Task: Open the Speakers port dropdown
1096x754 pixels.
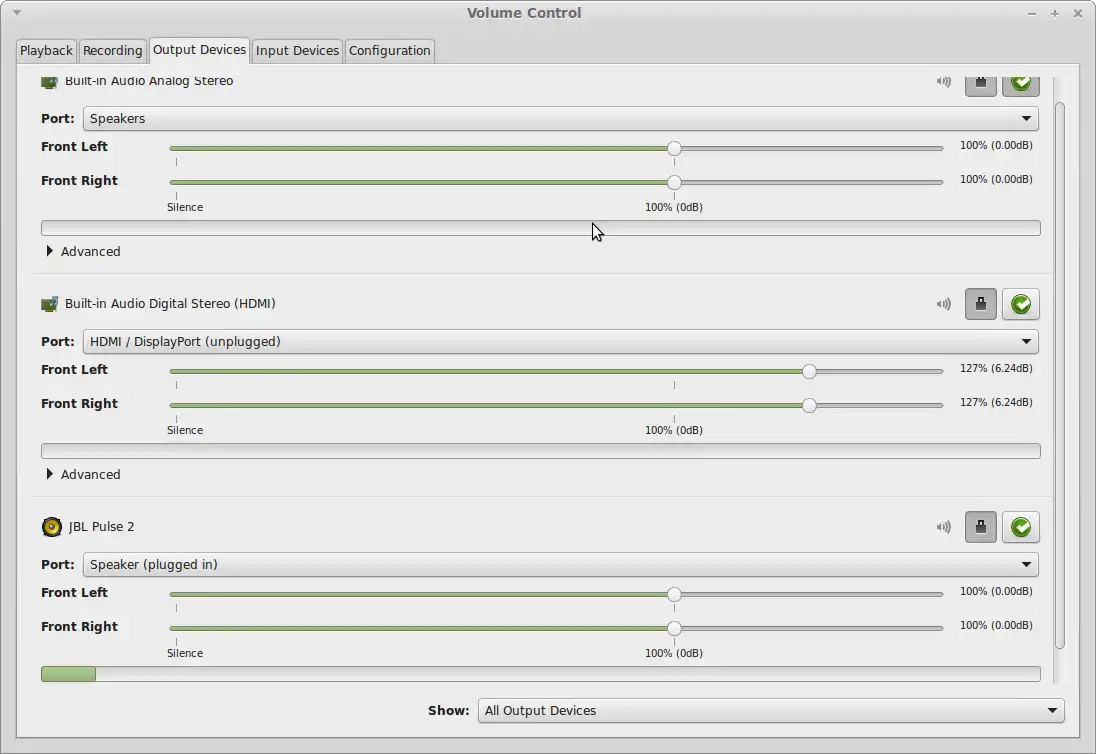Action: click(x=561, y=119)
